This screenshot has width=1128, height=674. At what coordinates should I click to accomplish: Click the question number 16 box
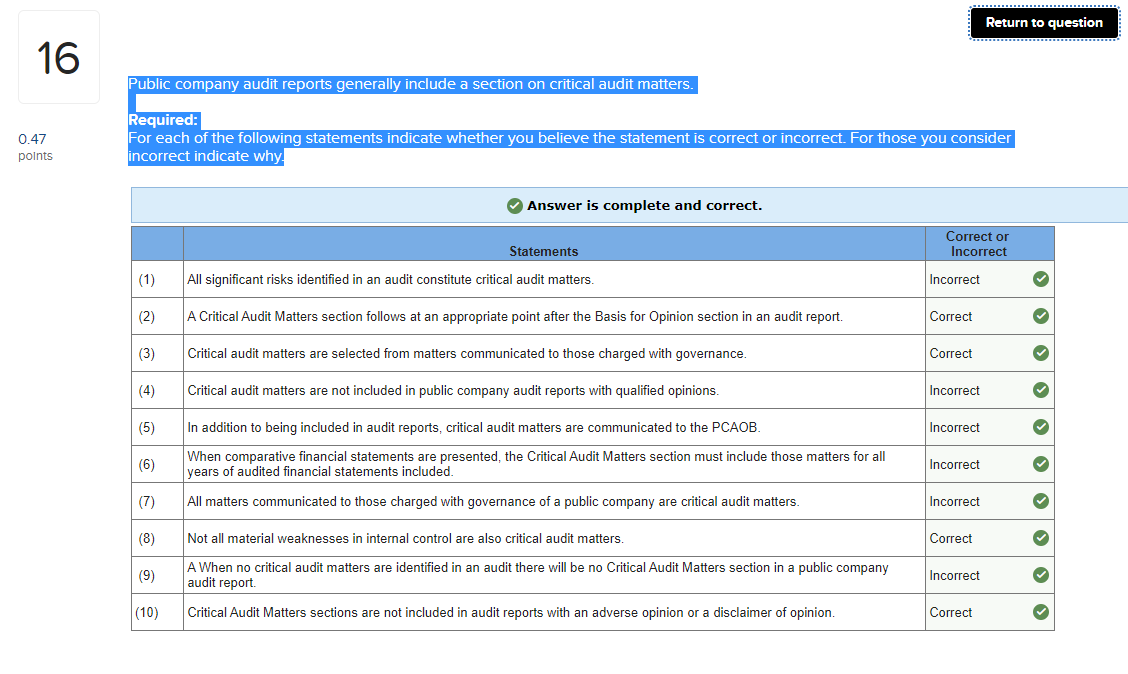click(x=59, y=56)
